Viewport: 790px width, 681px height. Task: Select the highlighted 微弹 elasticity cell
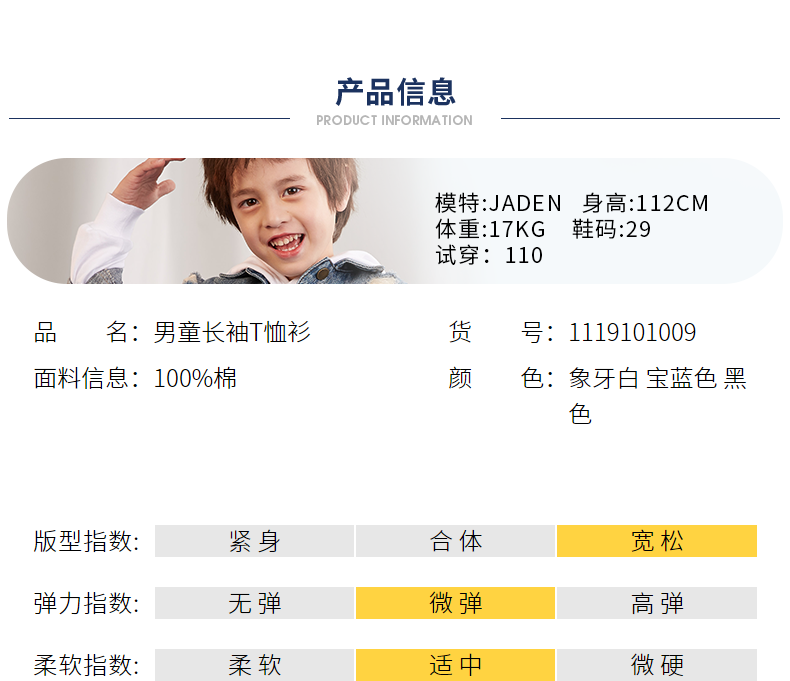point(455,603)
